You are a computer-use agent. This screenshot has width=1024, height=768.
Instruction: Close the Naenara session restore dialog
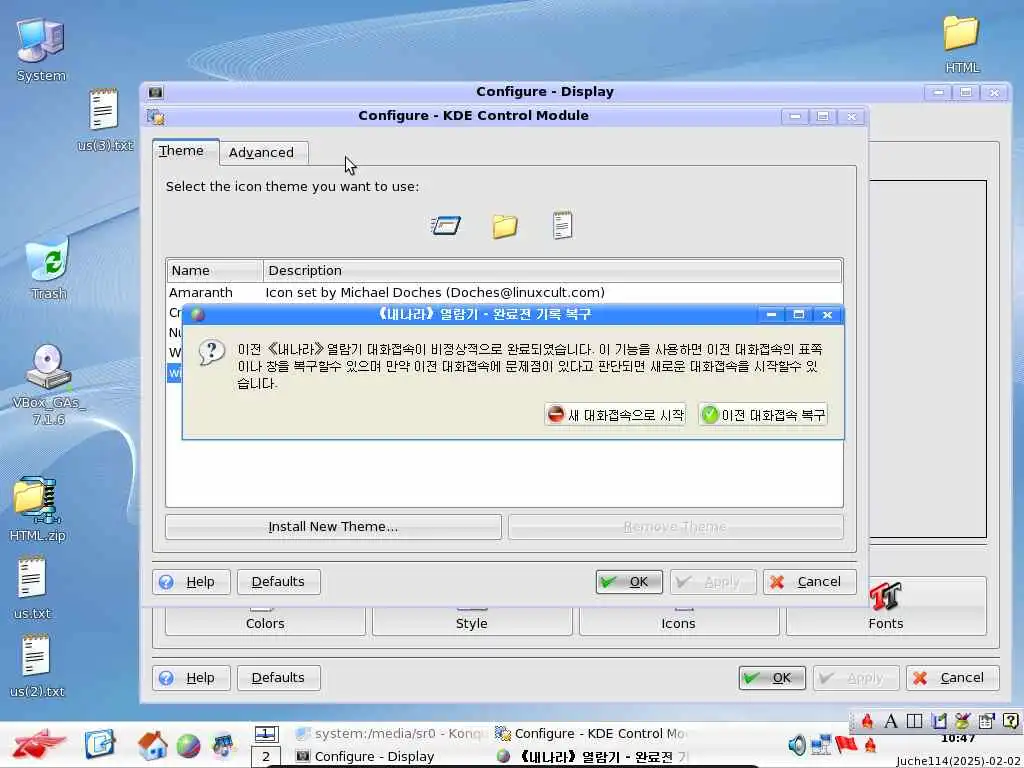pos(827,314)
